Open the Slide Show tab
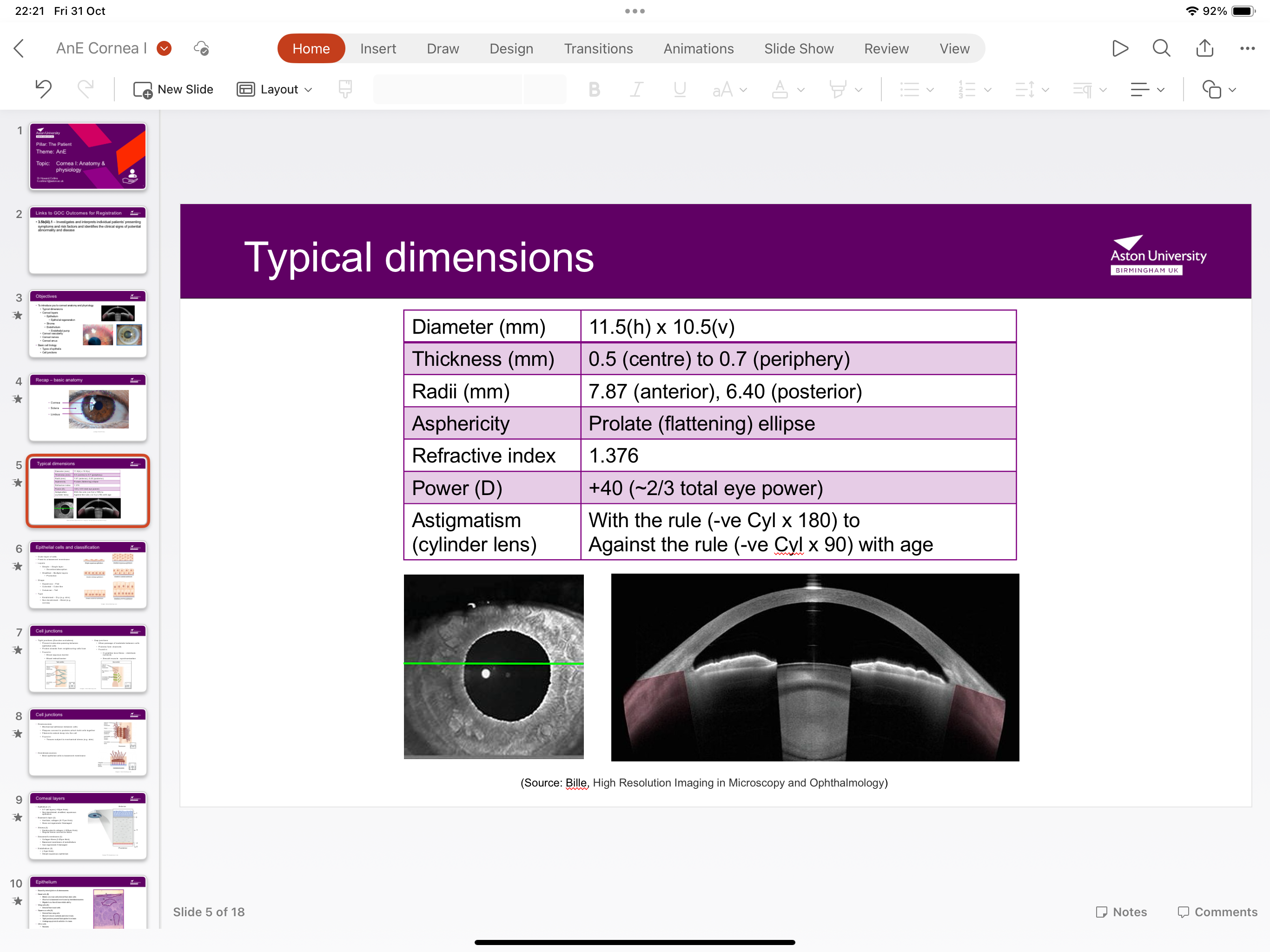This screenshot has height=952, width=1270. tap(798, 49)
